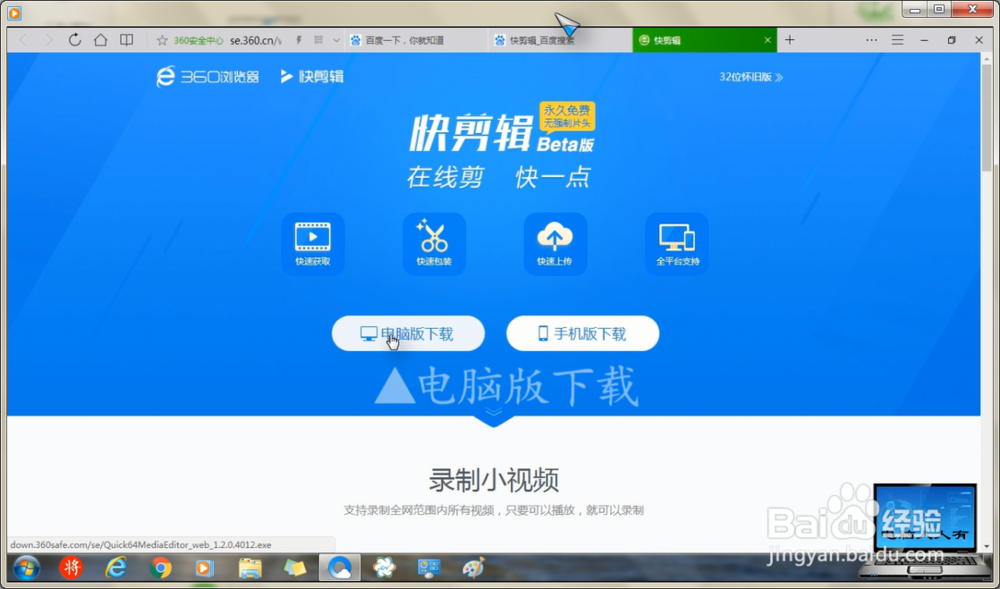Click the 360浏览器 logo
The width and height of the screenshot is (1000, 589).
coord(208,76)
